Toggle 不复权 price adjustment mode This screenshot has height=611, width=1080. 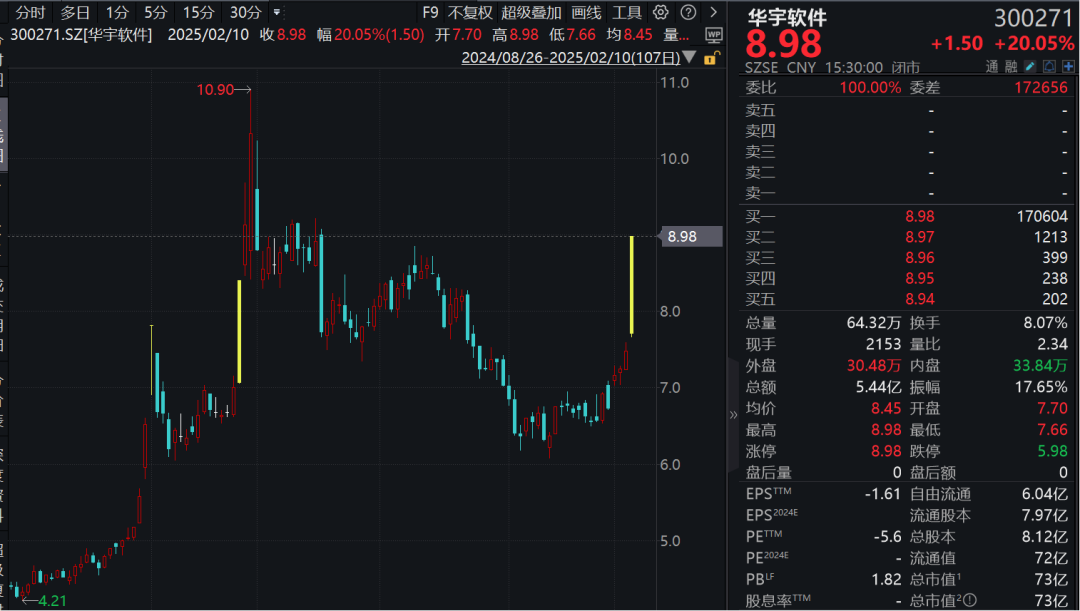[470, 13]
